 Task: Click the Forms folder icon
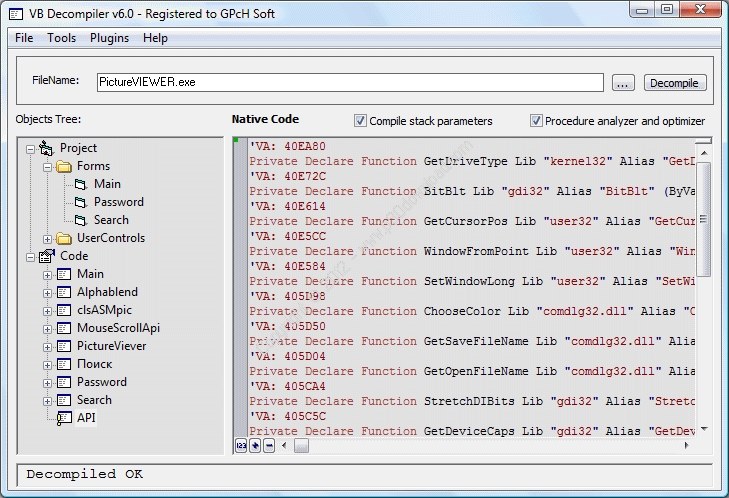[65, 166]
